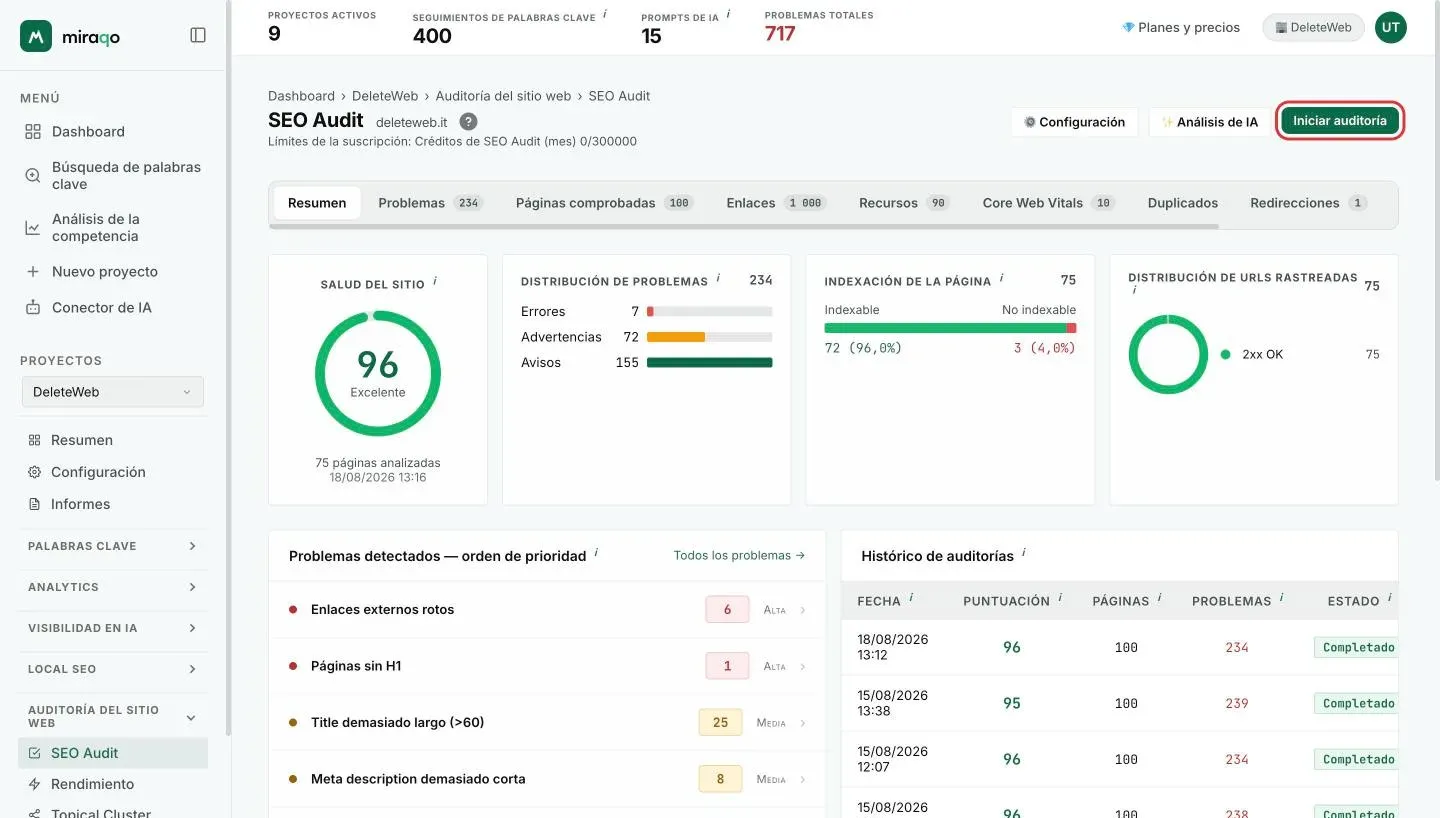Click info icon beside Histórico de auditorías

pos(1023,553)
